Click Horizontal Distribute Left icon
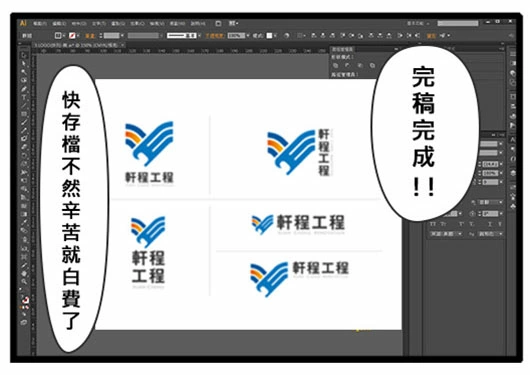Viewport: 530px width, 375px height. pyautogui.click(x=400, y=35)
